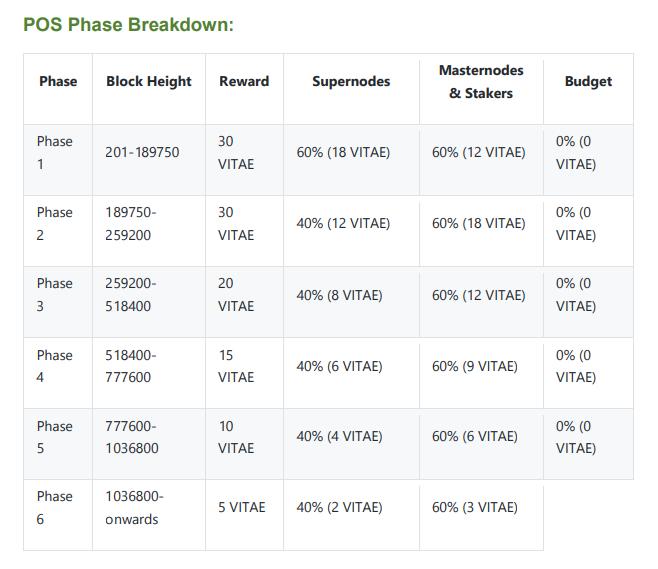
Task: Click the Phase 4 row label
Action: click(55, 366)
